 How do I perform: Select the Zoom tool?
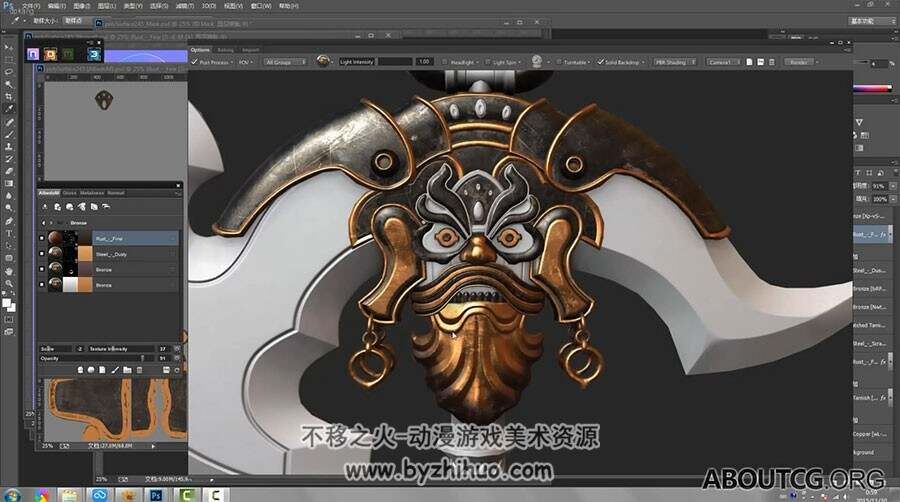[9, 283]
